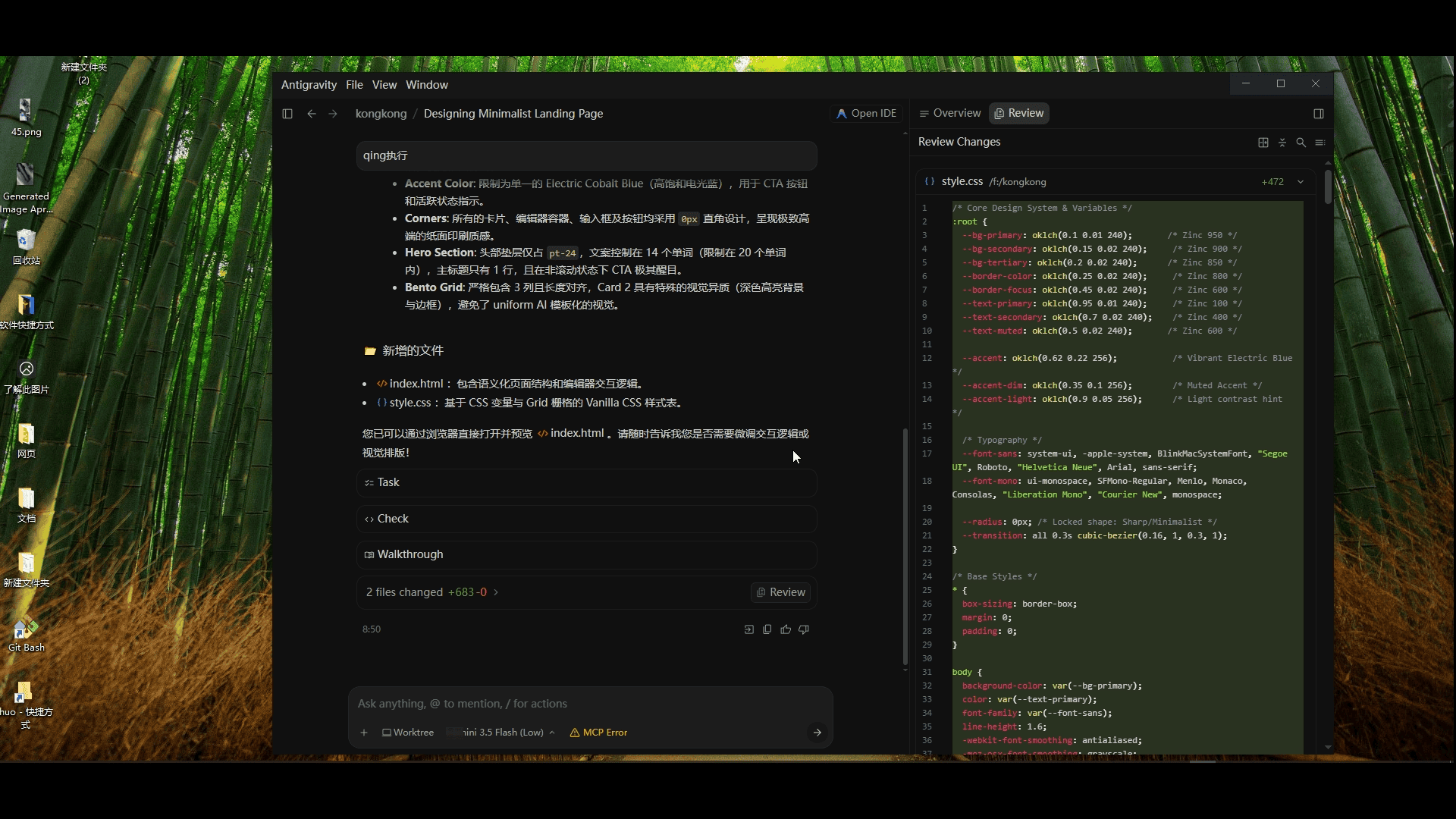Click the Review button beside files changed
The height and width of the screenshot is (819, 1456).
pos(780,592)
